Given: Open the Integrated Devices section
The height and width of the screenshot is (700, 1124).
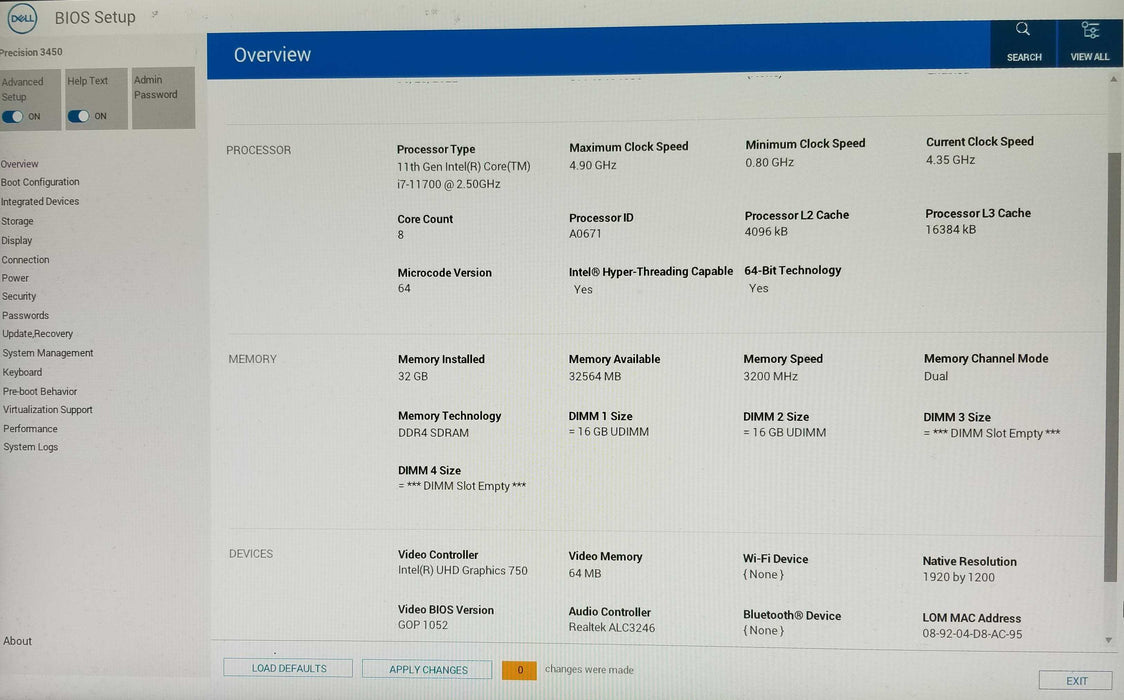Looking at the screenshot, I should coord(40,201).
